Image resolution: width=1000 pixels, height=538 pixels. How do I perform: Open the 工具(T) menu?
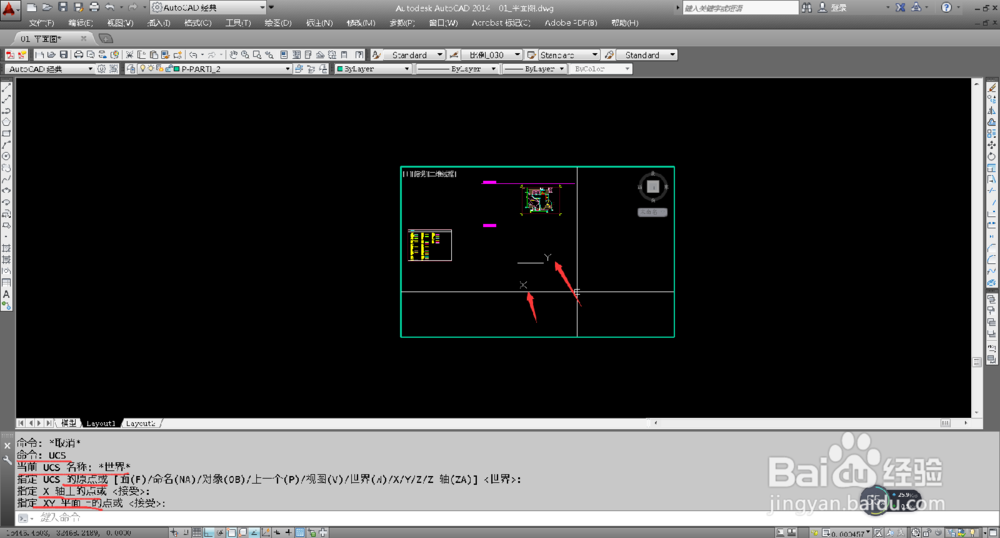238,23
